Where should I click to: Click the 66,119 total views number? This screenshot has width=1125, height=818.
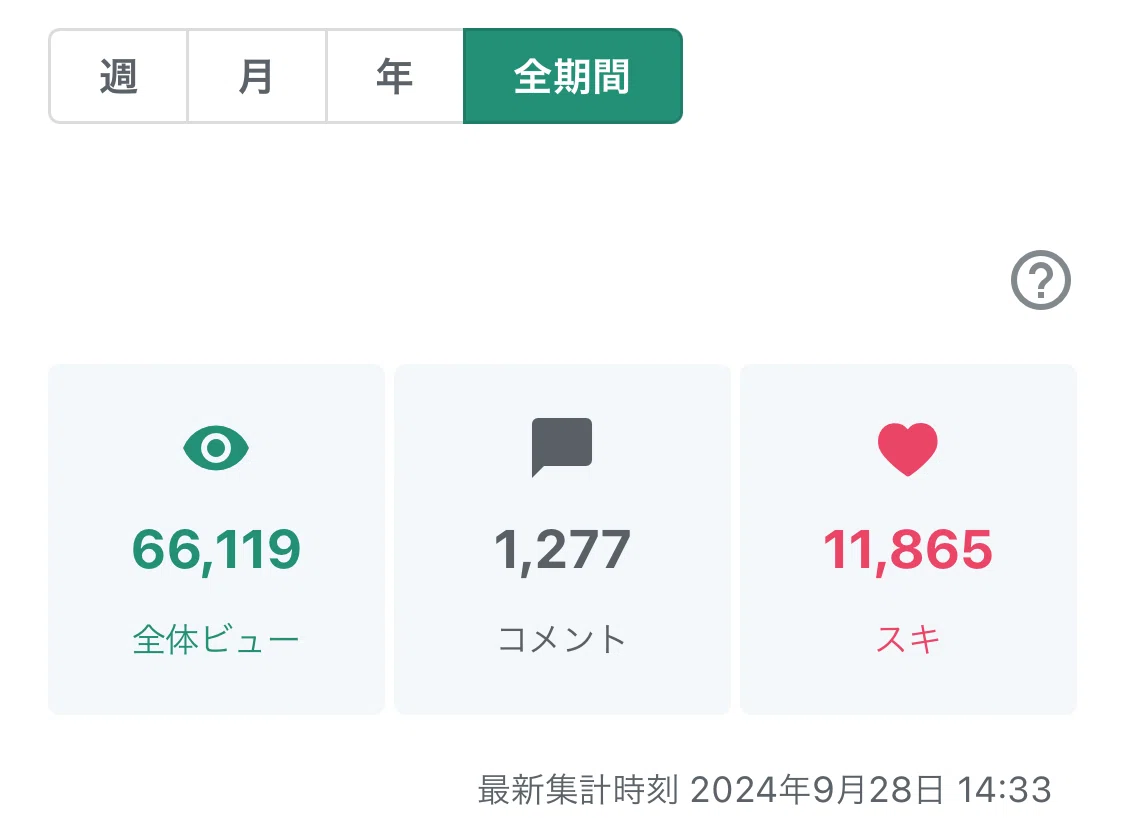click(x=216, y=550)
